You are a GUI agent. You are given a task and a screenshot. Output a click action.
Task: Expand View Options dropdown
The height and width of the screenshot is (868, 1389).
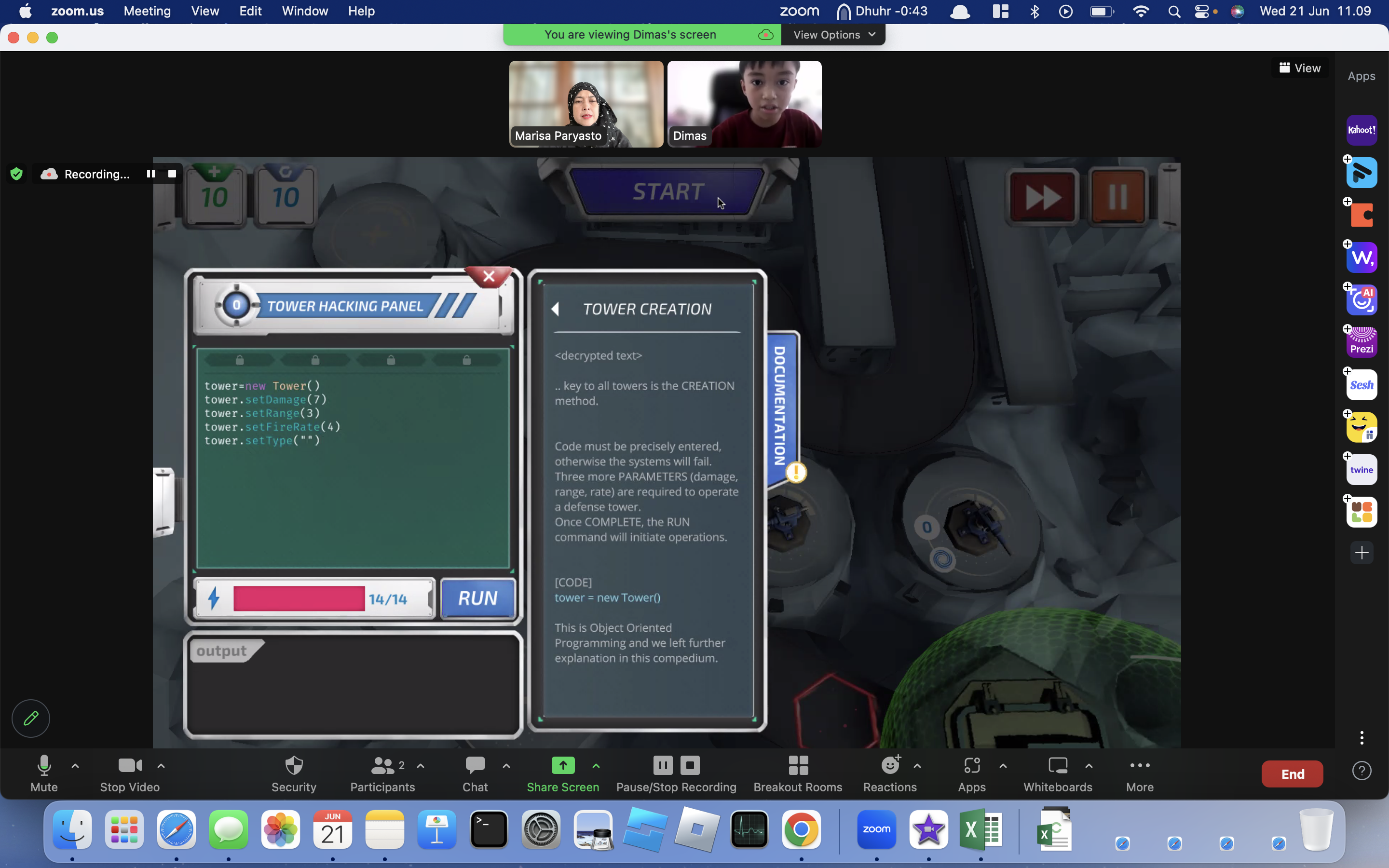pyautogui.click(x=833, y=34)
